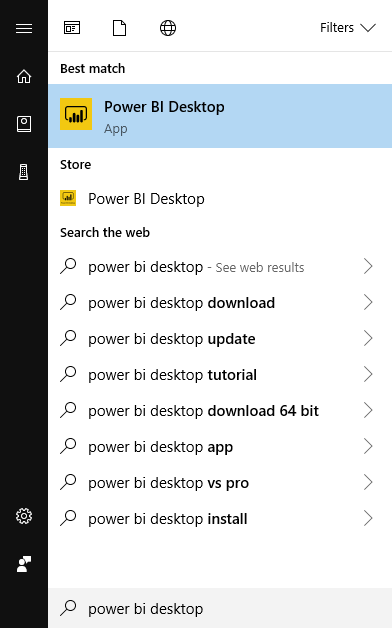Select the 'power bi desktop update' suggestion
Viewport: 392px width, 628px height.
[x=220, y=339]
